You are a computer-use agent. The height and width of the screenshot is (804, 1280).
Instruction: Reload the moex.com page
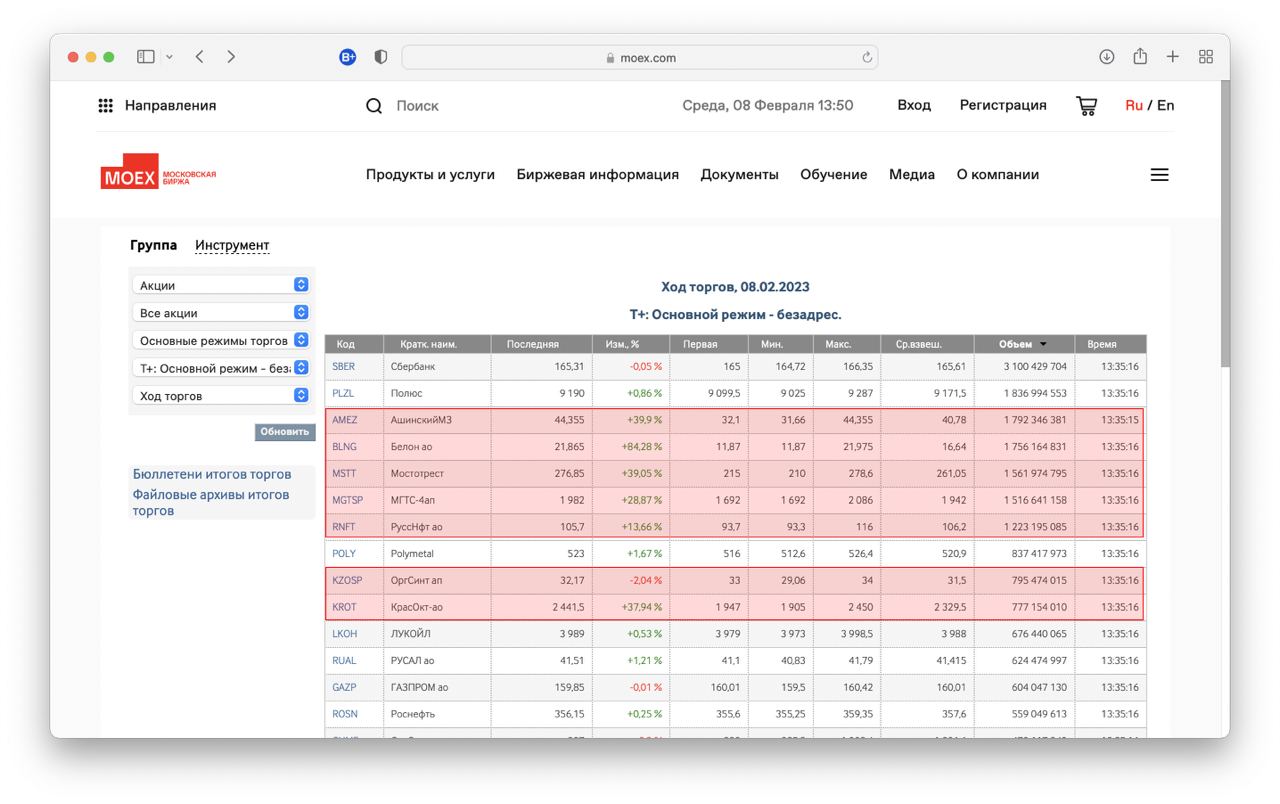click(867, 57)
